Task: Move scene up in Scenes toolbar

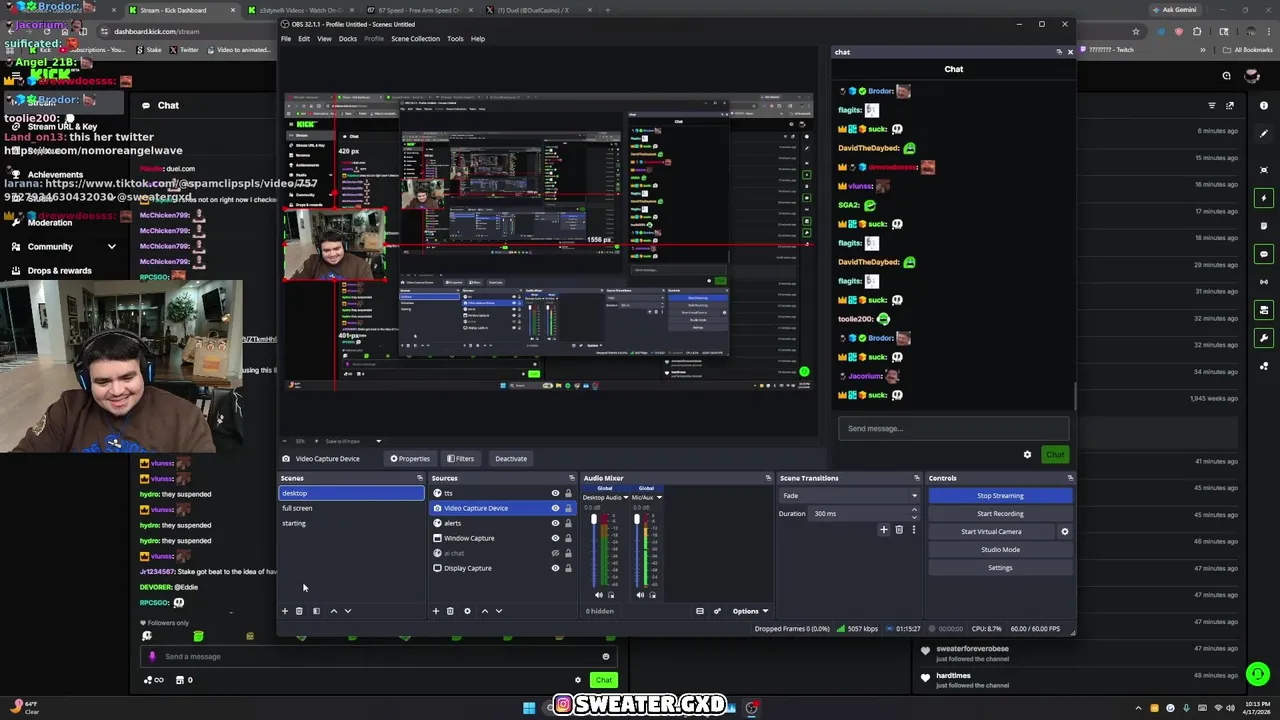Action: [x=333, y=611]
